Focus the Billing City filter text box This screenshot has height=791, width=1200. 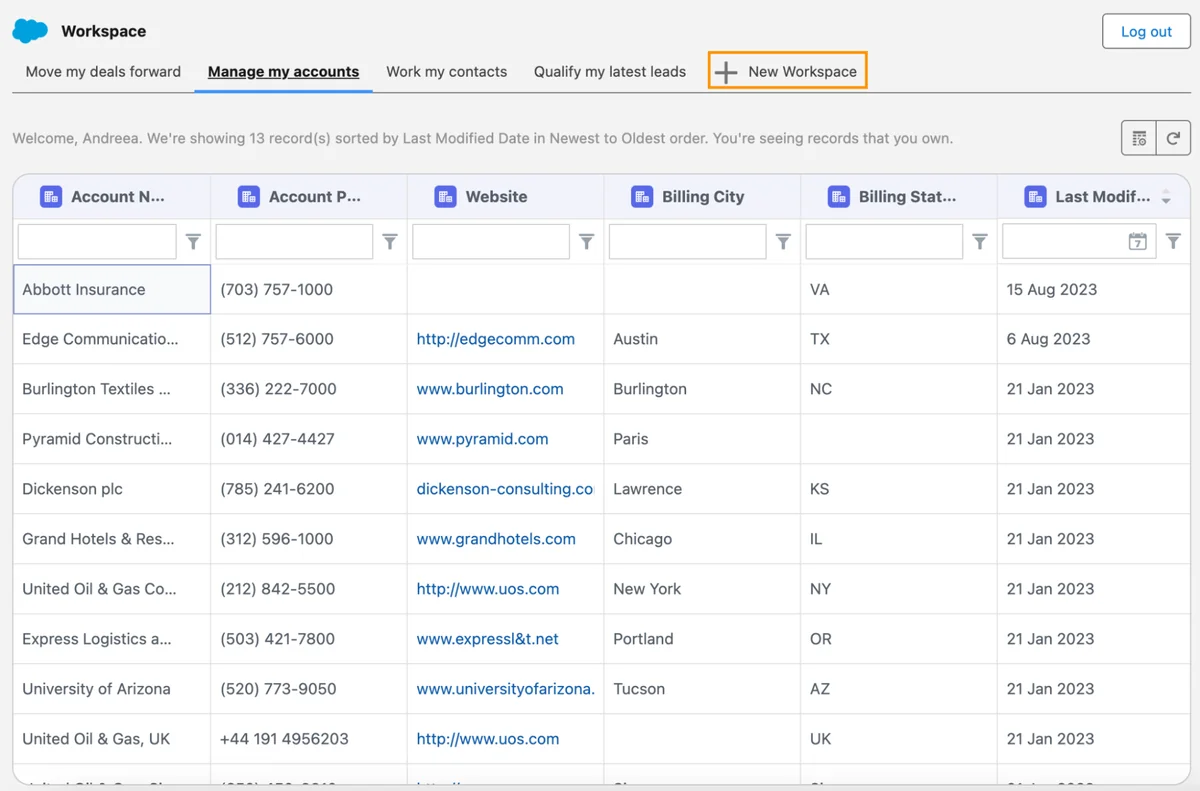688,242
